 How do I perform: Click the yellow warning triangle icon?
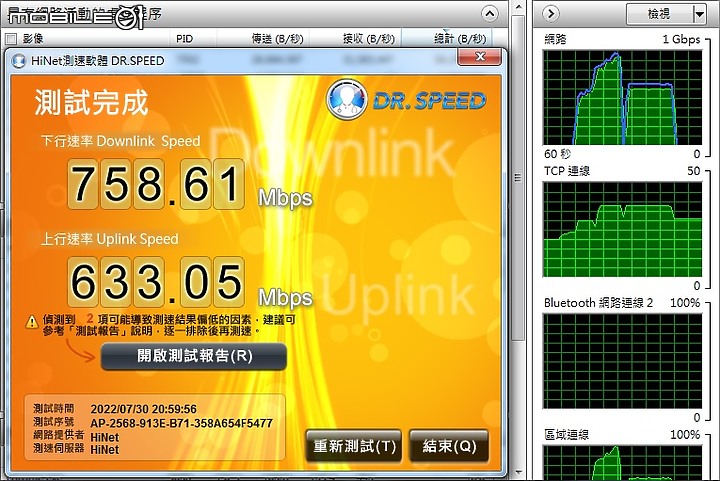tap(32, 322)
